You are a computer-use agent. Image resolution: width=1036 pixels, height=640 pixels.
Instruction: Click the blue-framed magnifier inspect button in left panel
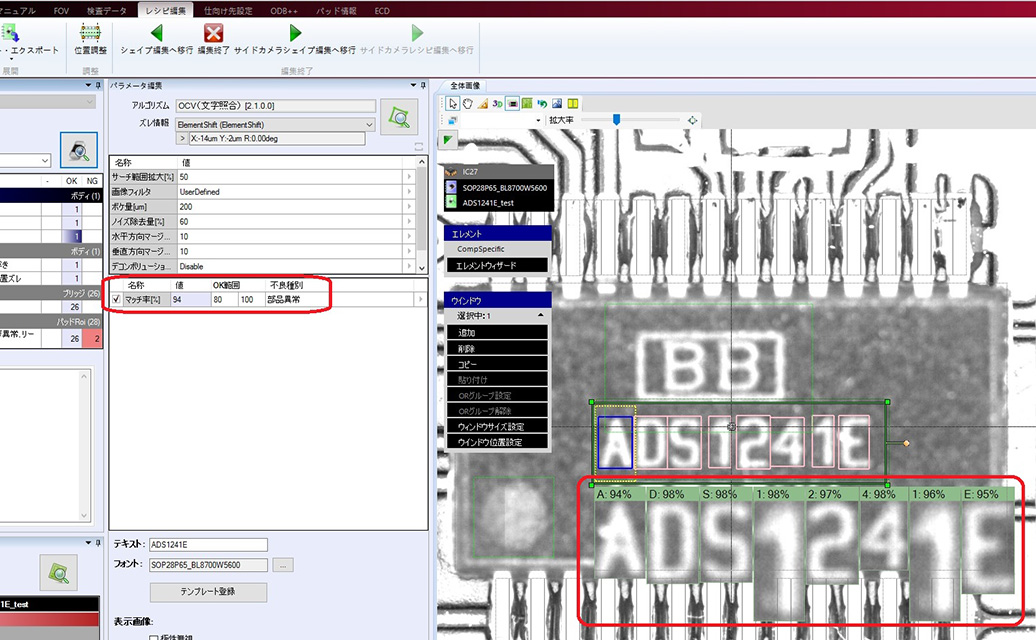[79, 149]
